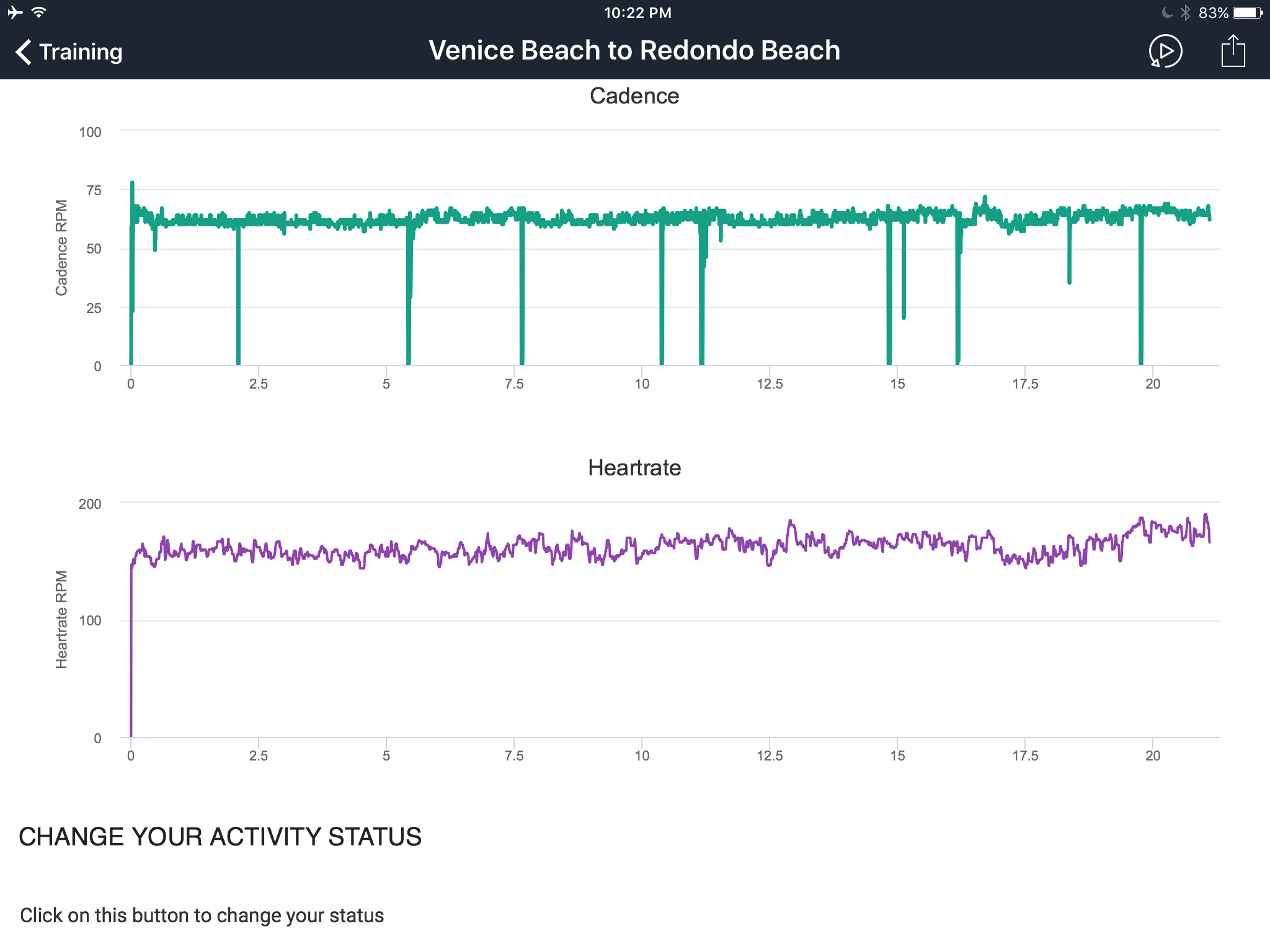Tap the 15 mark on Heartrate x-axis

pyautogui.click(x=897, y=756)
